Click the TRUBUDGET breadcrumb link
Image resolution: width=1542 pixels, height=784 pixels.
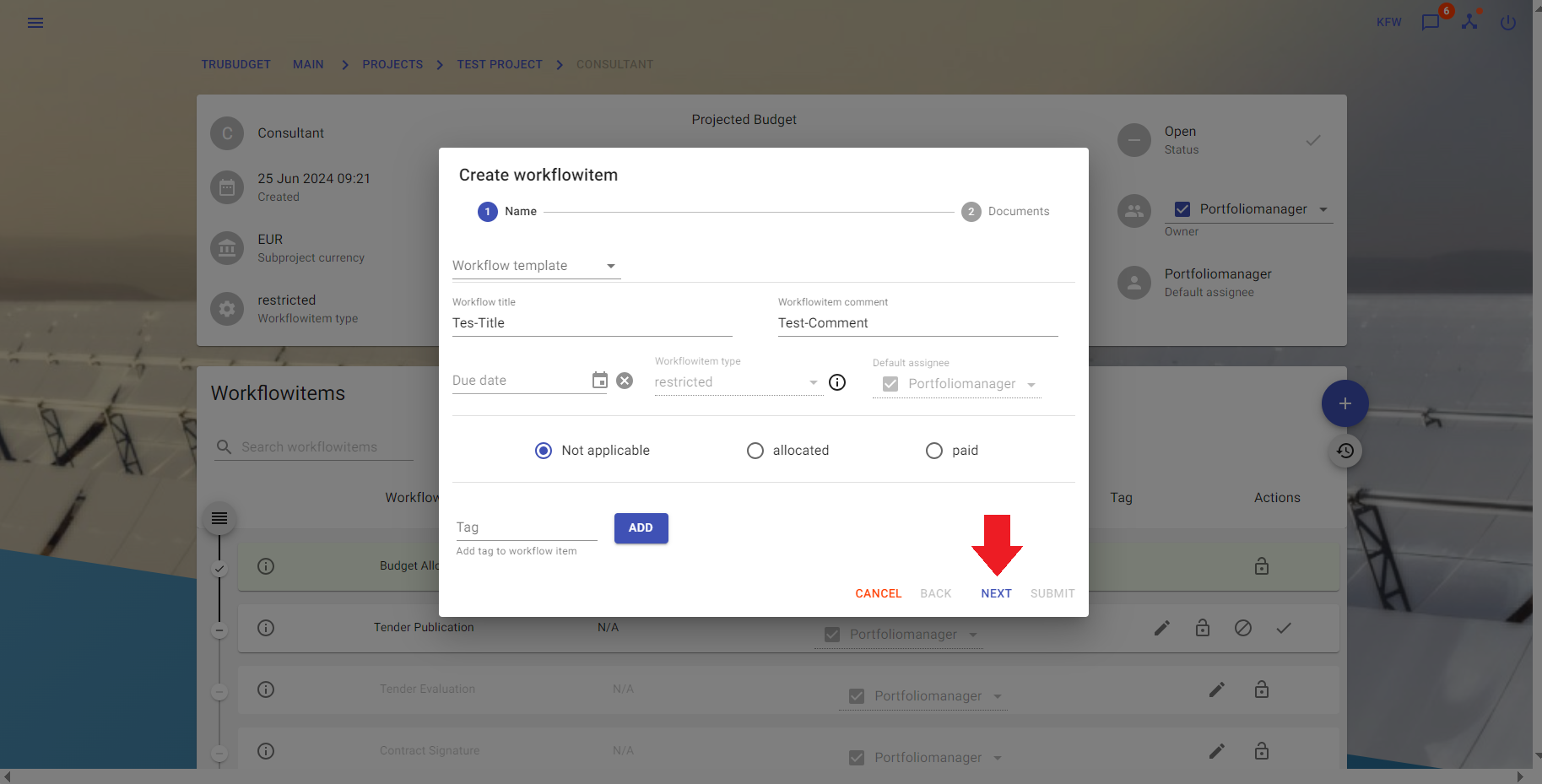[x=235, y=64]
